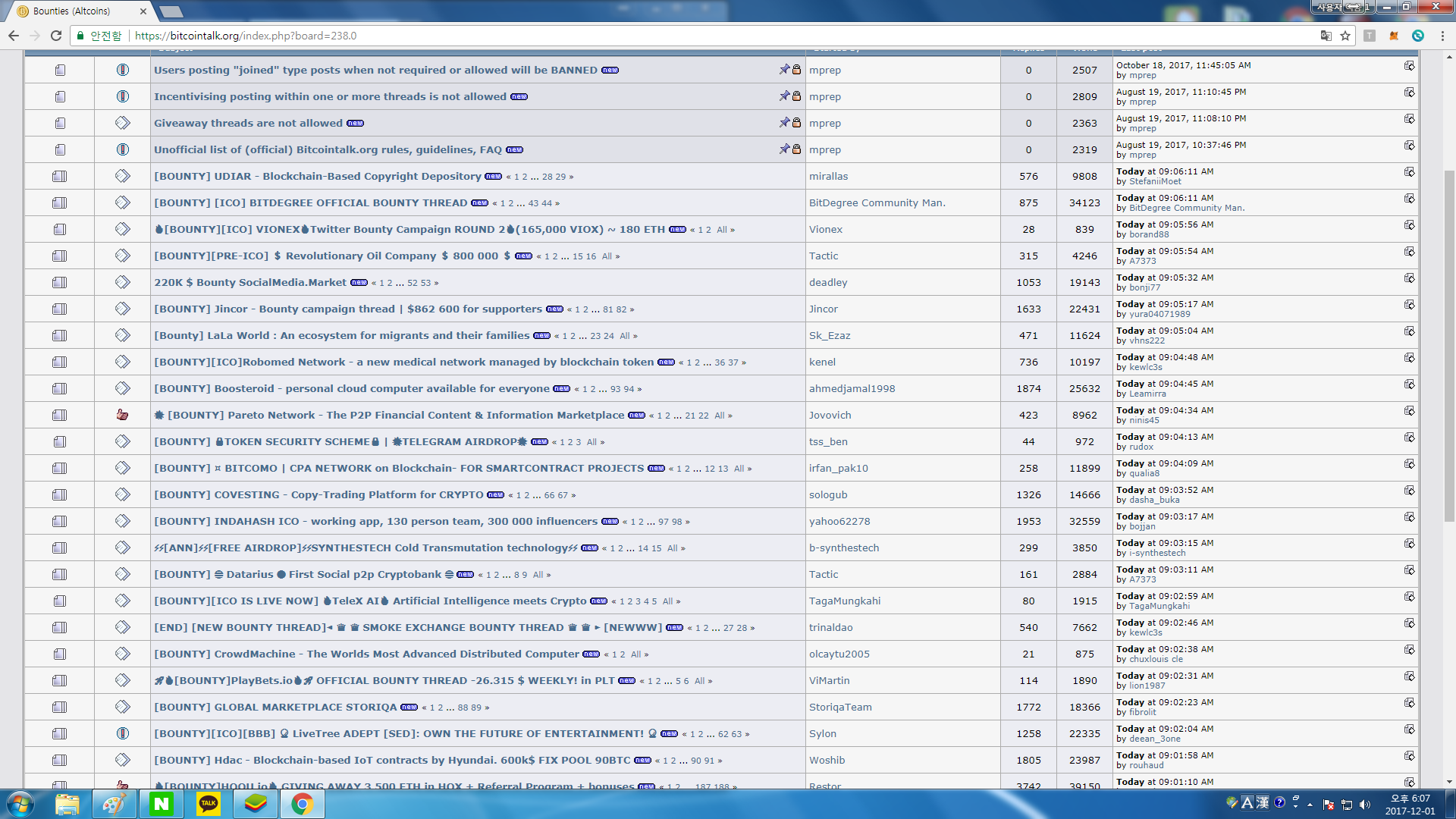Jump to last post icon for STORIQA thread
This screenshot has width=1456, height=819.
coord(1409,703)
